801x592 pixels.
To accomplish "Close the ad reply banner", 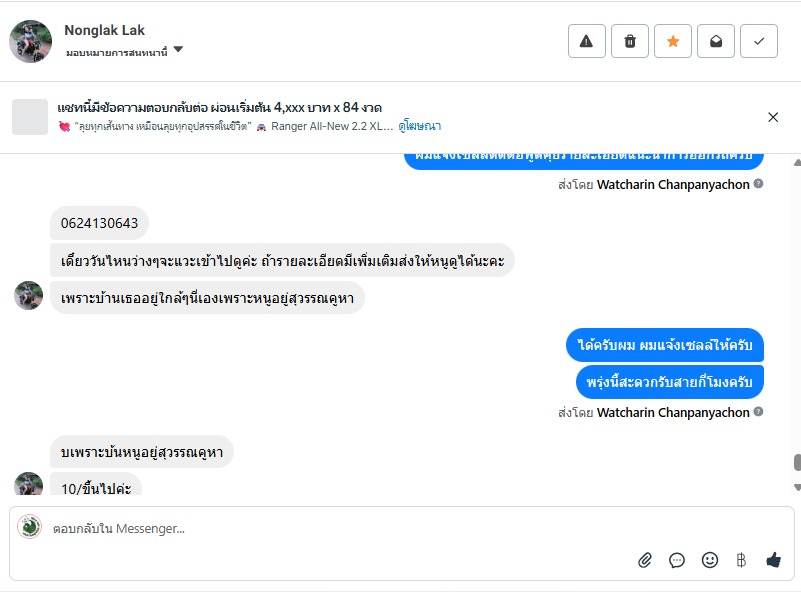I will point(773,117).
